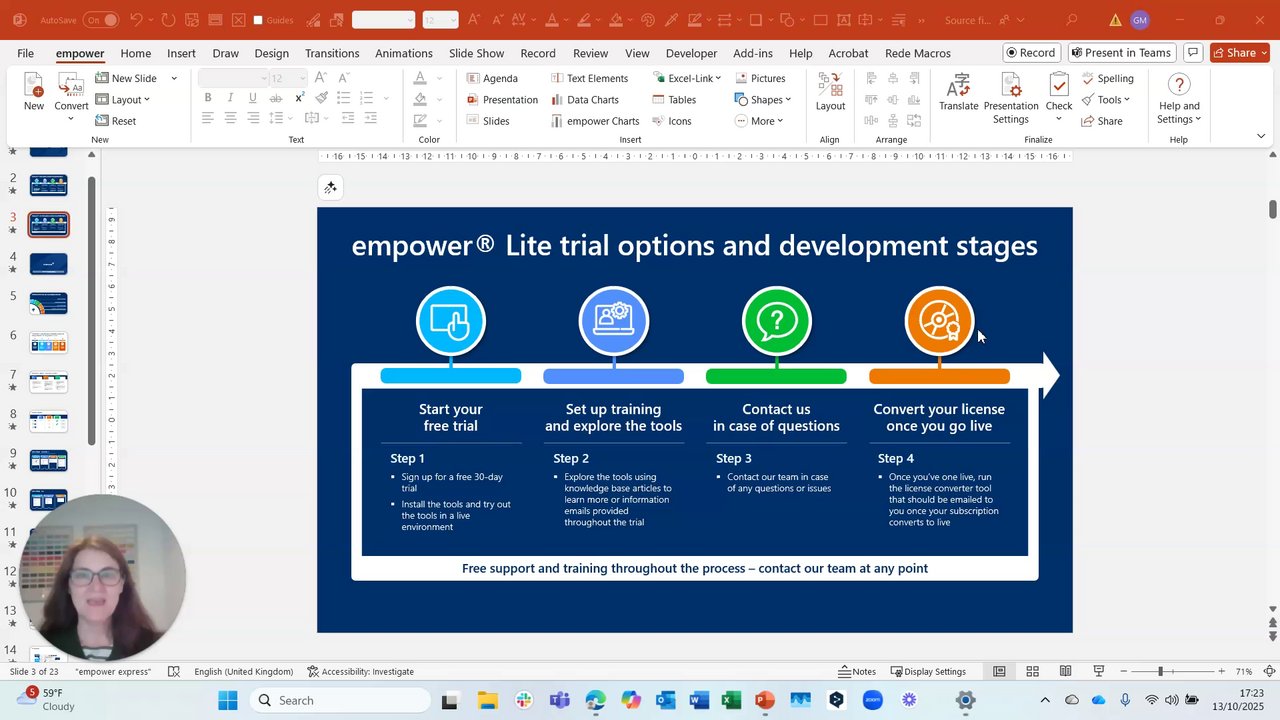
Task: Toggle Italic formatting
Action: click(x=230, y=98)
